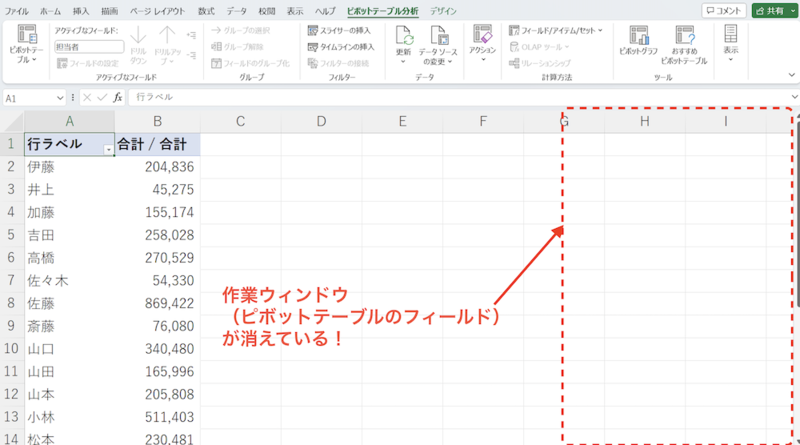This screenshot has height=445, width=800.
Task: Select cell with 佐々木
Action: coord(69,281)
